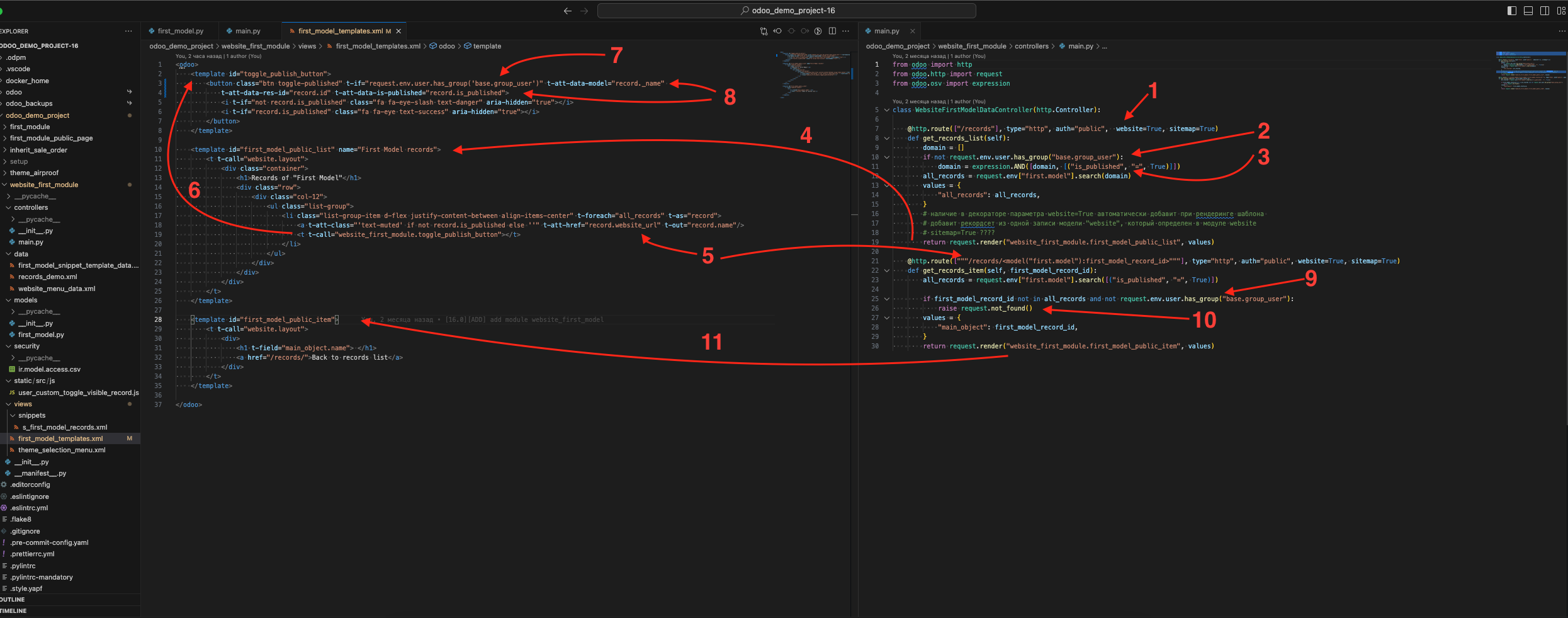Close the first_model_templates.xml tab
1568x618 pixels.
point(398,31)
